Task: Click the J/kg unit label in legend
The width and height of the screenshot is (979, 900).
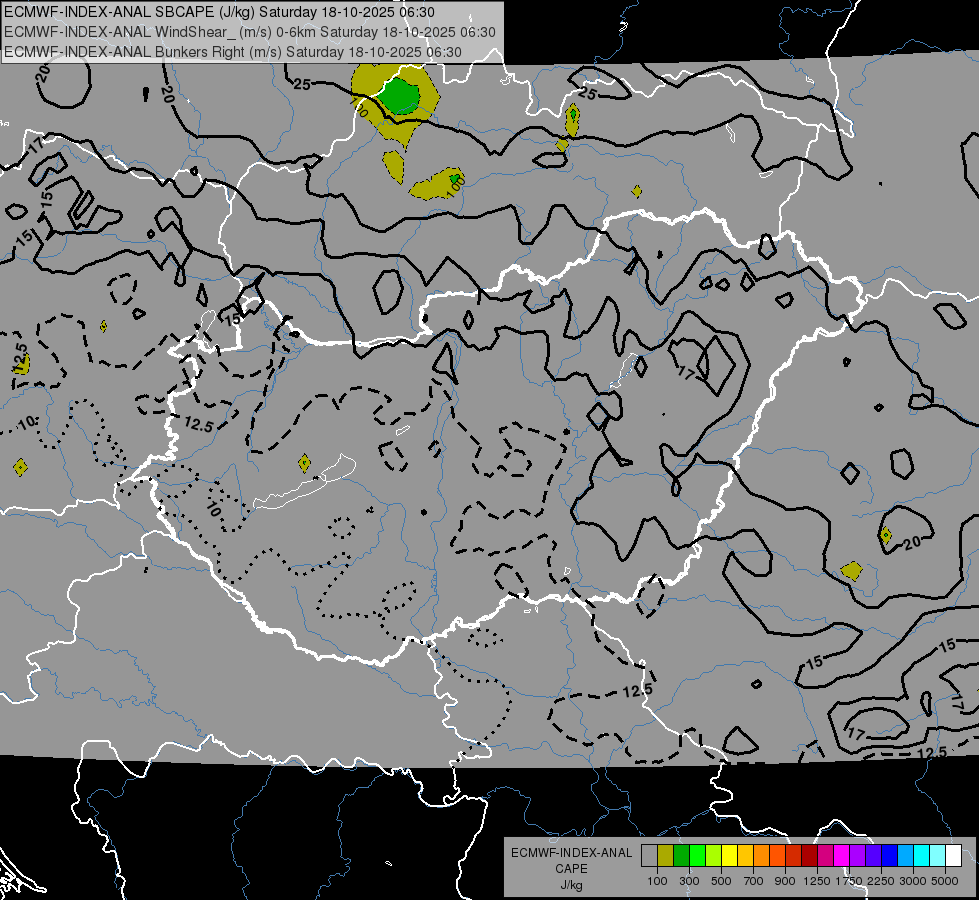Action: 571,885
